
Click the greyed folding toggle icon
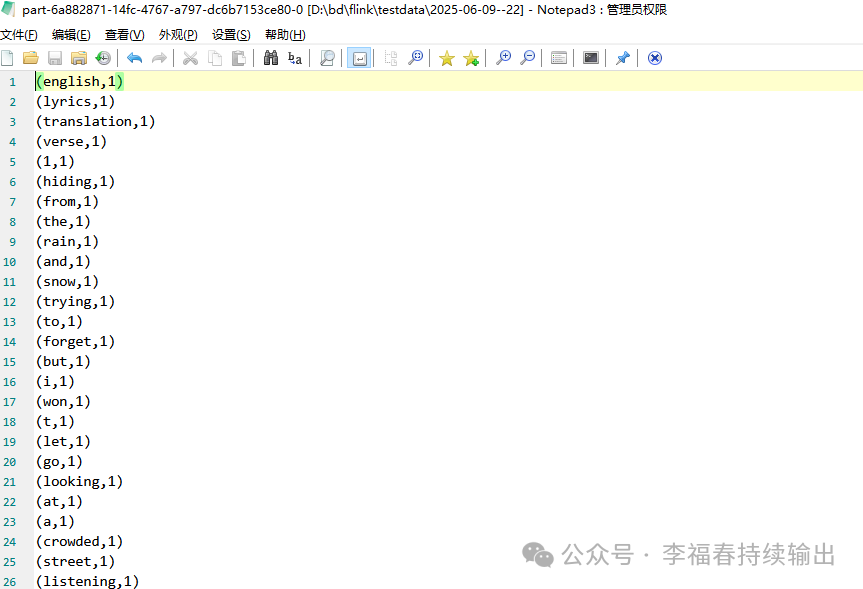tap(391, 58)
